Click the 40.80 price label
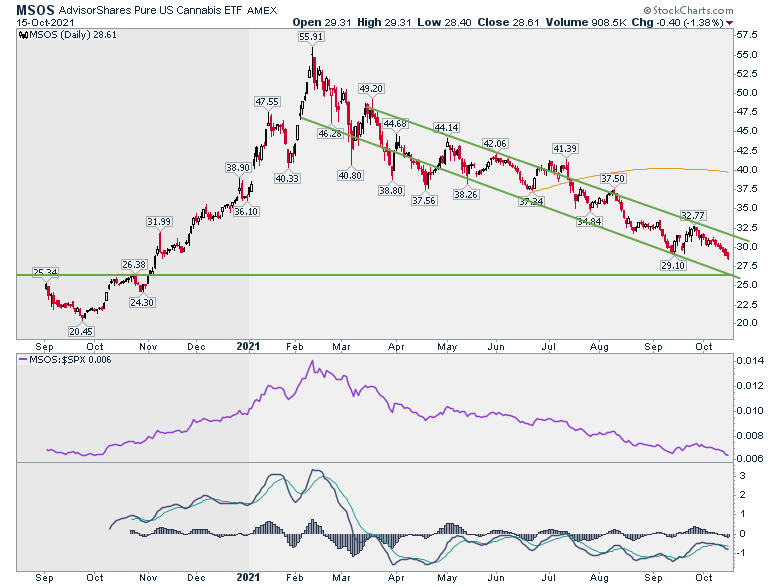Viewport: 780px width, 586px height. (350, 176)
